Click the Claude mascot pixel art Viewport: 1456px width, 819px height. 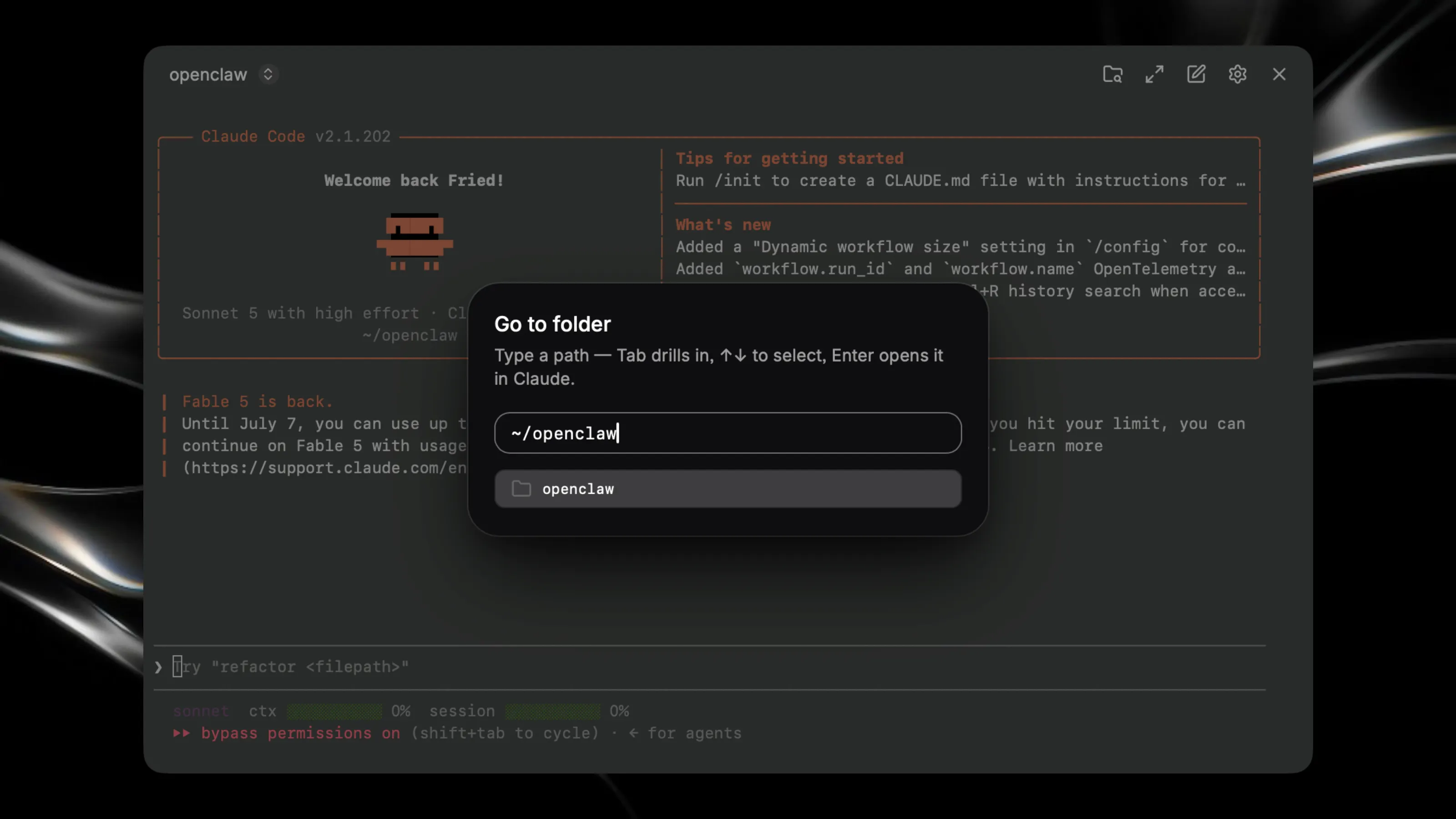[x=415, y=242]
